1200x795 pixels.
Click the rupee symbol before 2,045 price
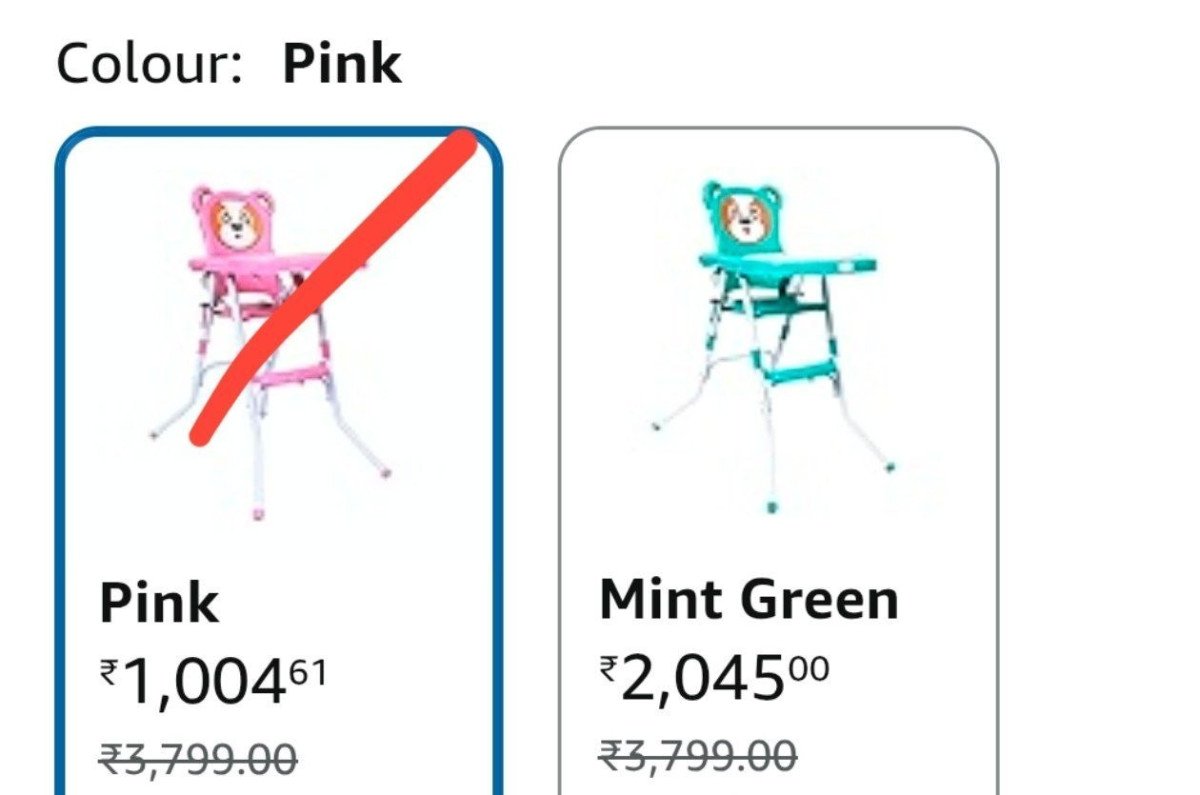[x=609, y=669]
